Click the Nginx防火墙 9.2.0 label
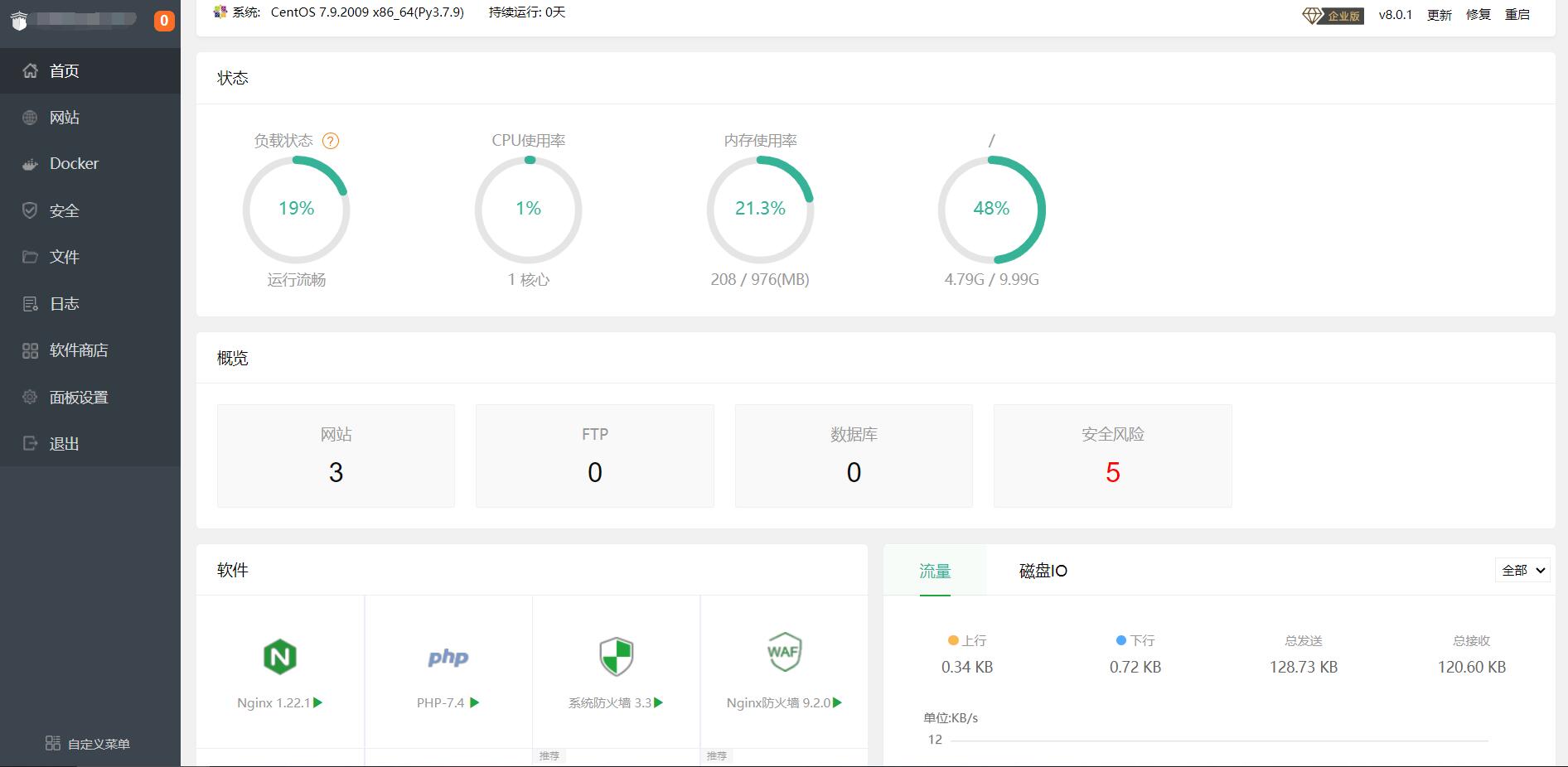1568x767 pixels. tap(778, 702)
